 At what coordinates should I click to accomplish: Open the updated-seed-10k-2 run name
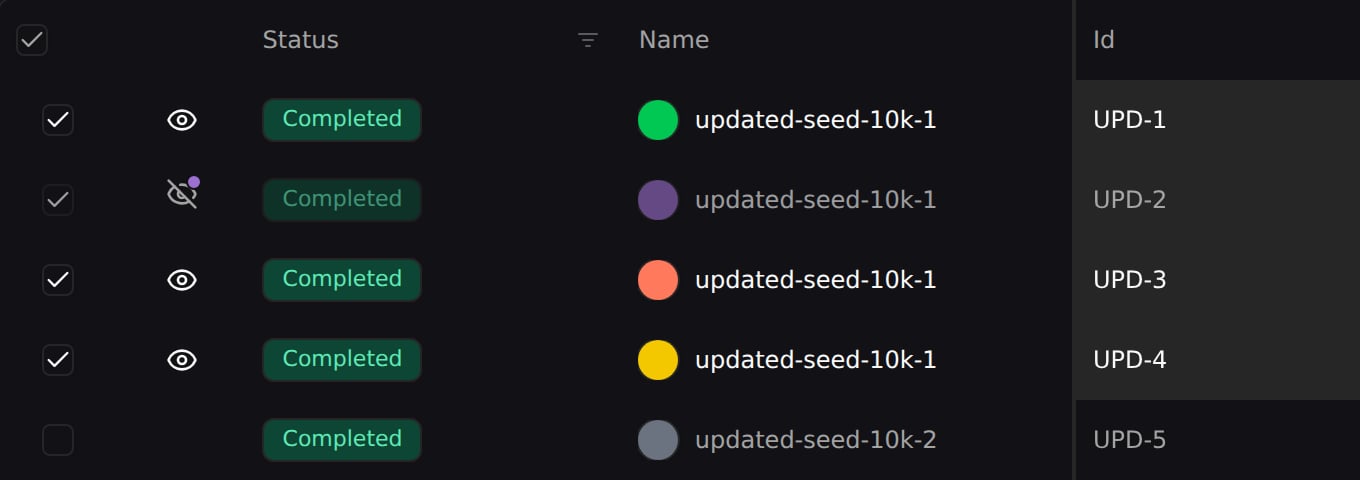pos(815,440)
